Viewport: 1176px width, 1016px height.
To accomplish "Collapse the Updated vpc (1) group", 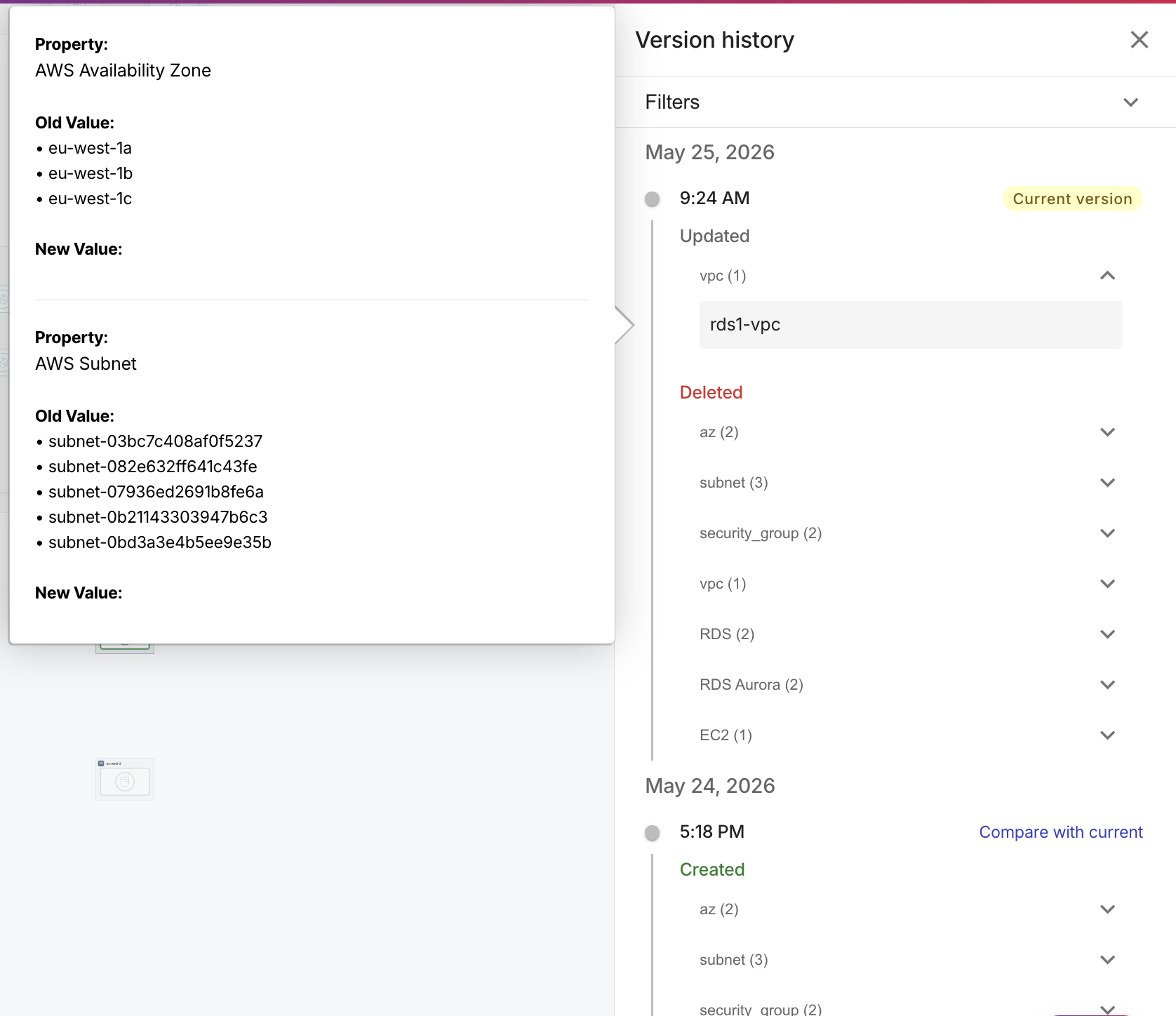I will (x=1107, y=276).
